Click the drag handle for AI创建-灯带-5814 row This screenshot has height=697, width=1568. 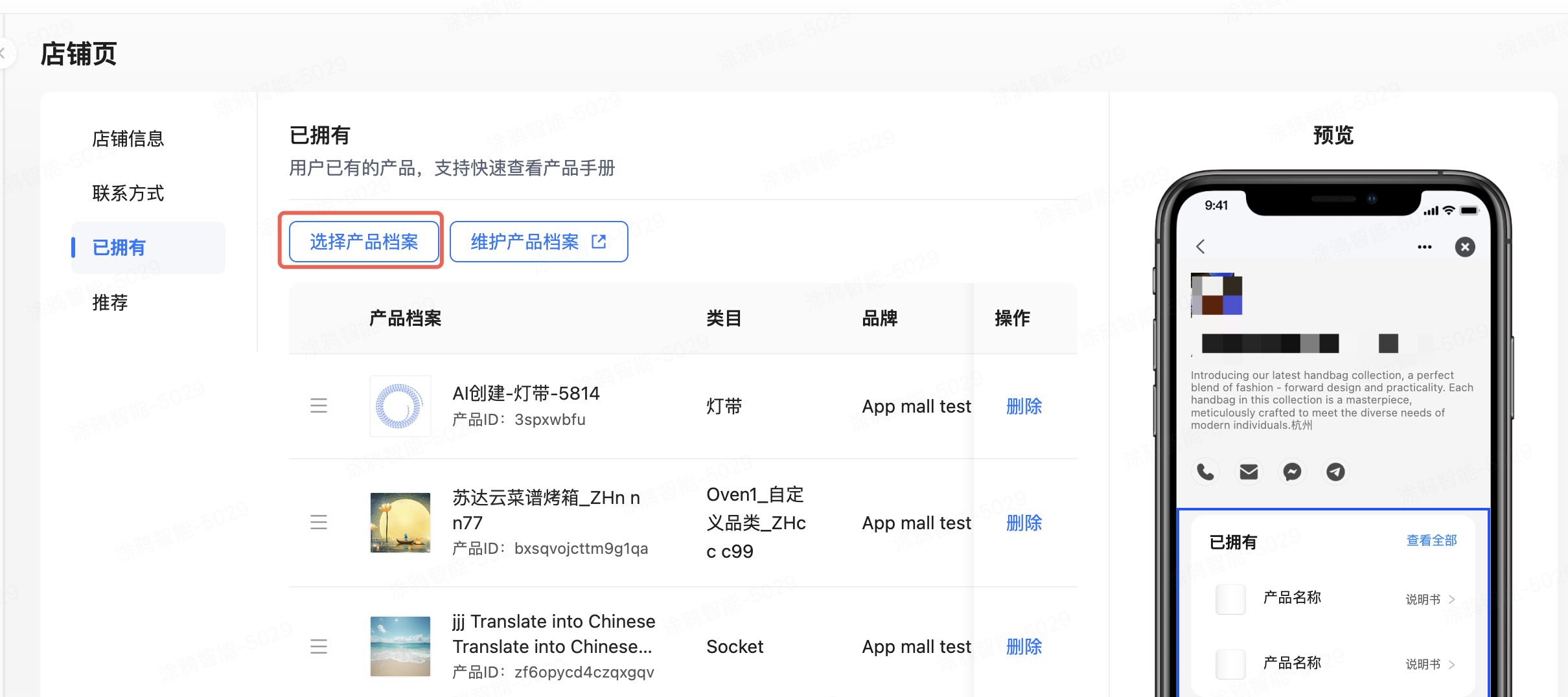coord(318,406)
